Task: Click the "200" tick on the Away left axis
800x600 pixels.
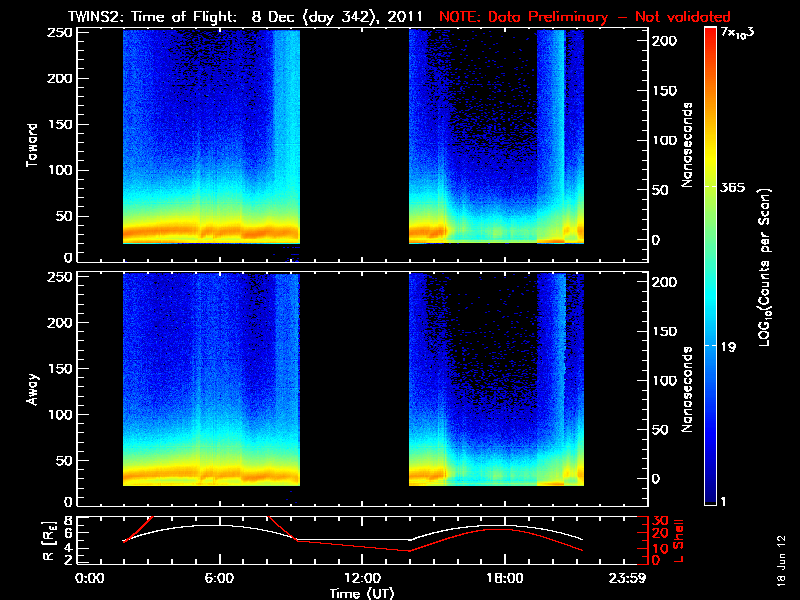Action: 60,323
